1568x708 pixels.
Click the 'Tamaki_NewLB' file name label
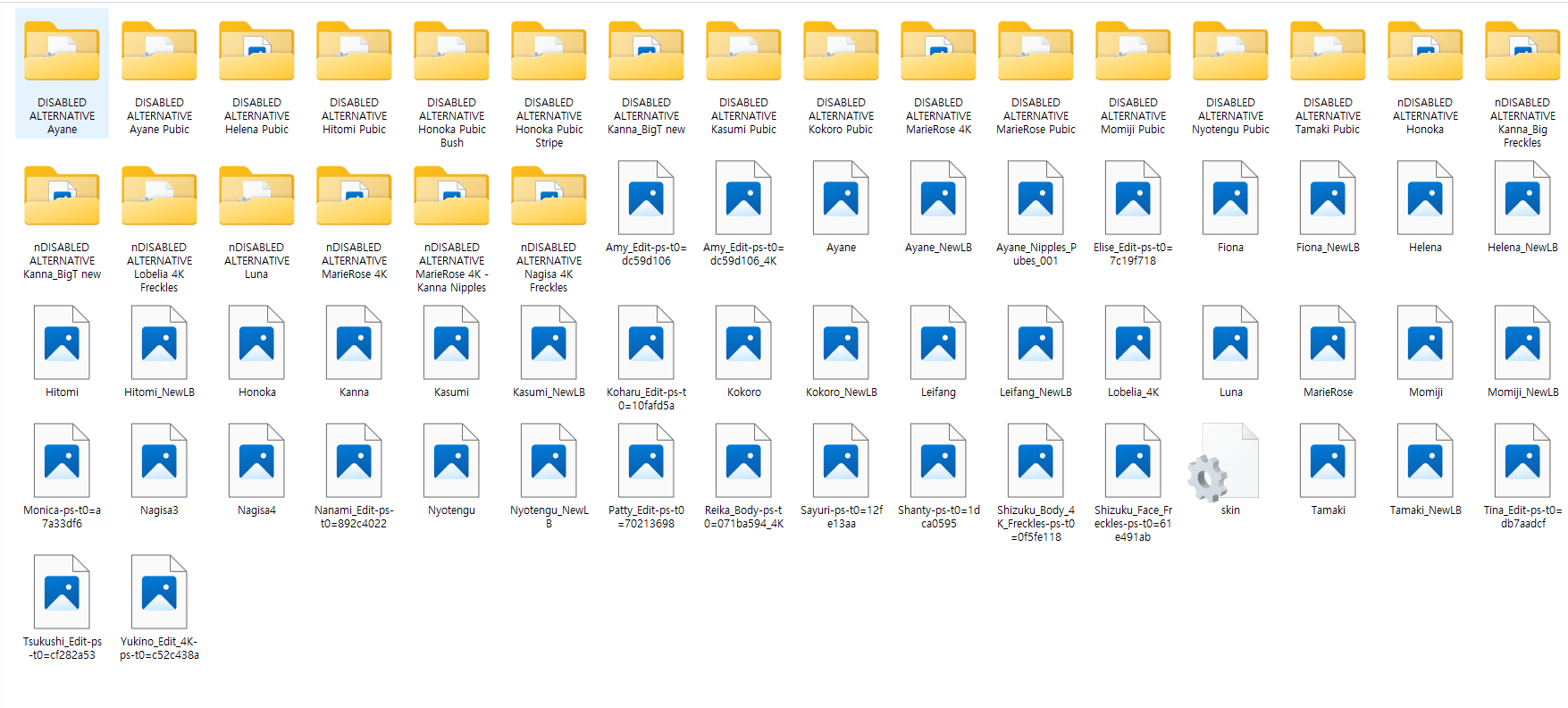pos(1425,510)
